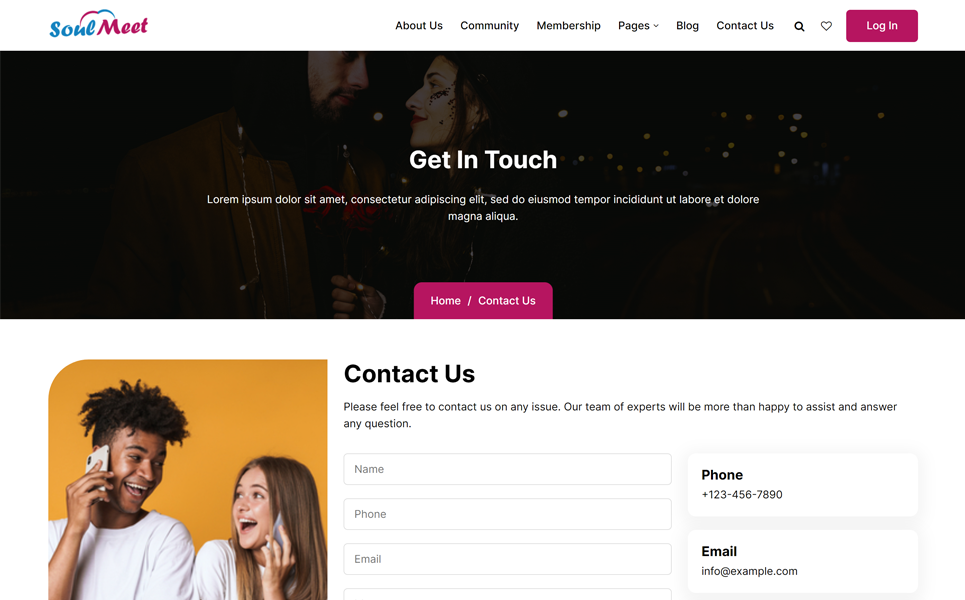Focus the Phone input field

tap(507, 514)
